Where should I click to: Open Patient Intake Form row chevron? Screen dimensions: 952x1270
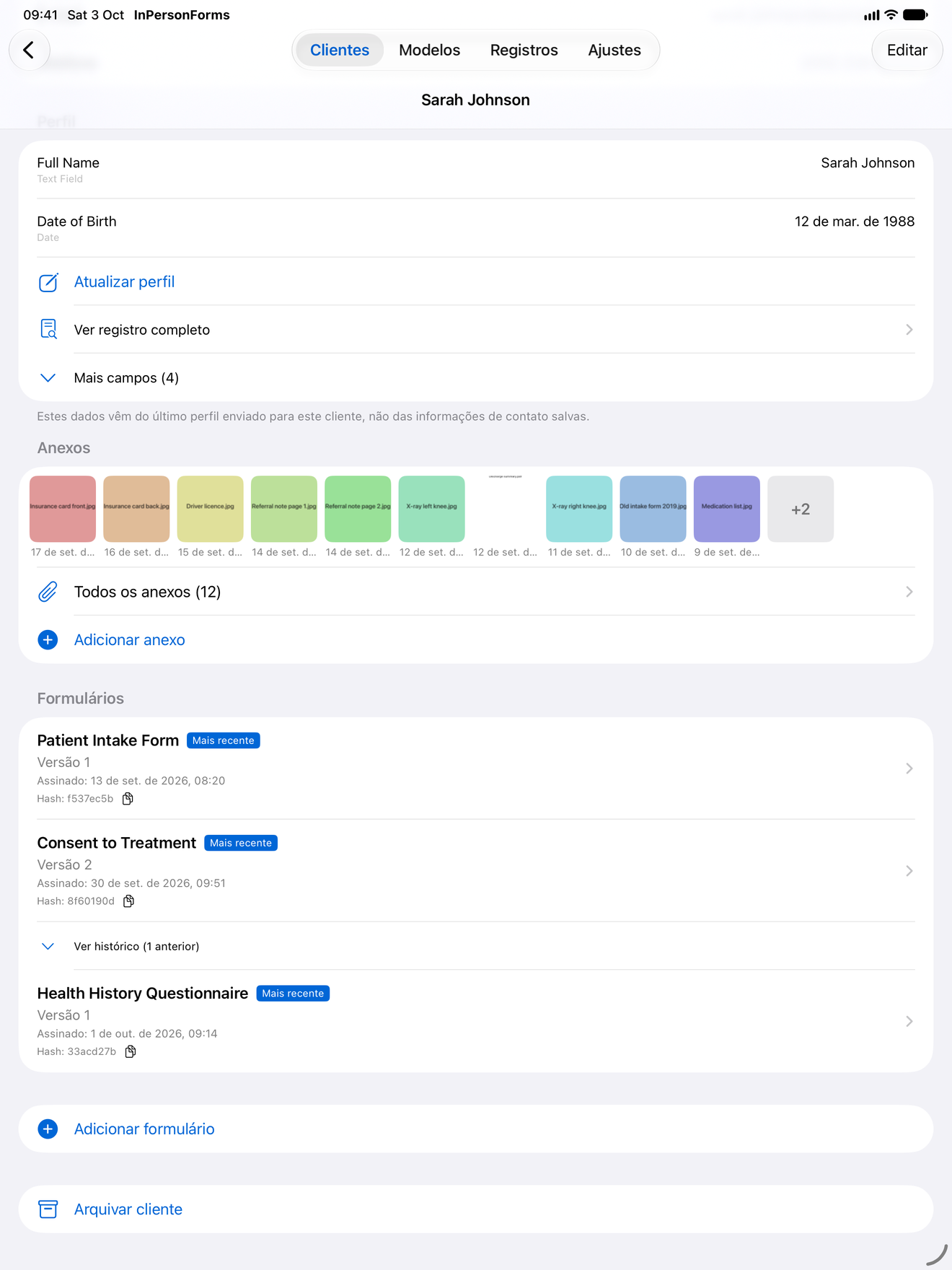tap(909, 768)
